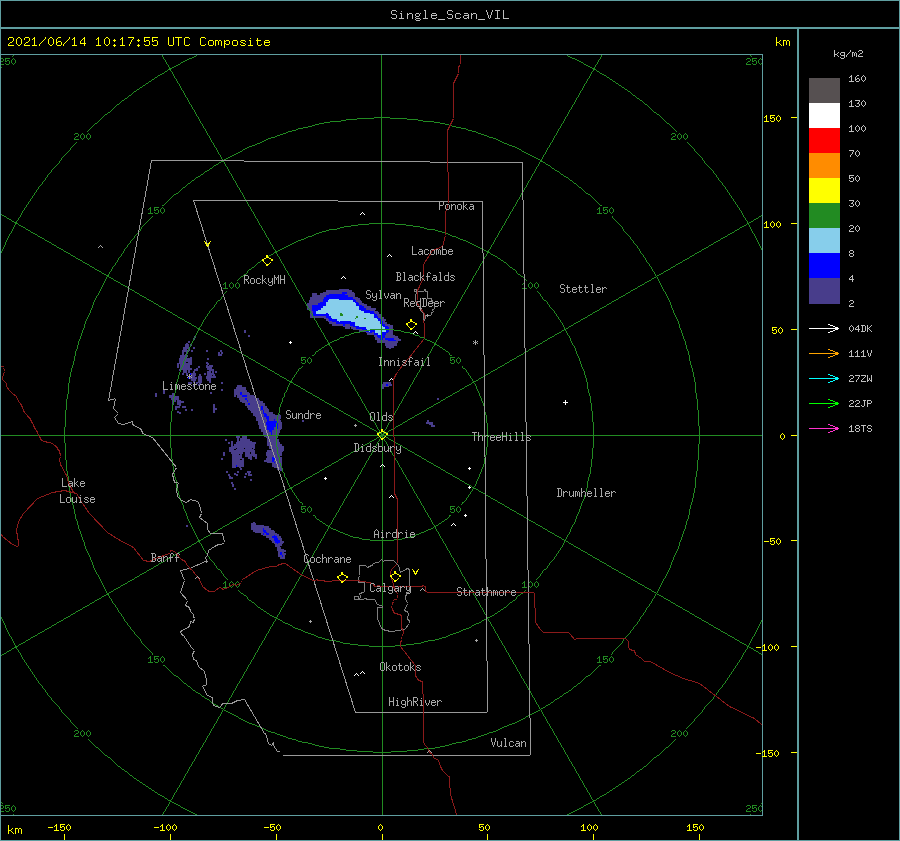This screenshot has width=900, height=841.
Task: Click the Didsbury town label
Action: (x=378, y=448)
